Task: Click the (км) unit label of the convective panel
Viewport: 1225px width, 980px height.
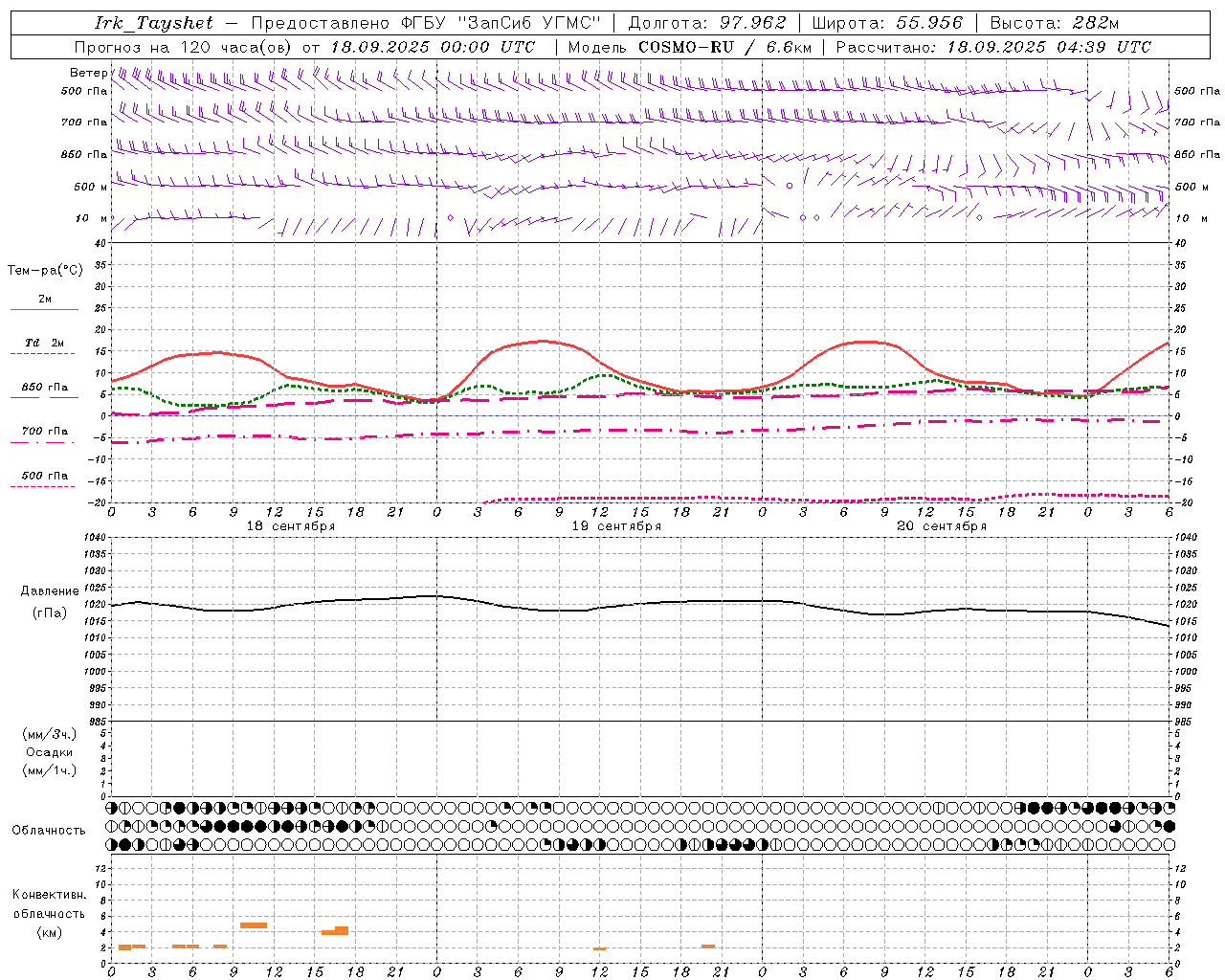Action: click(x=49, y=932)
